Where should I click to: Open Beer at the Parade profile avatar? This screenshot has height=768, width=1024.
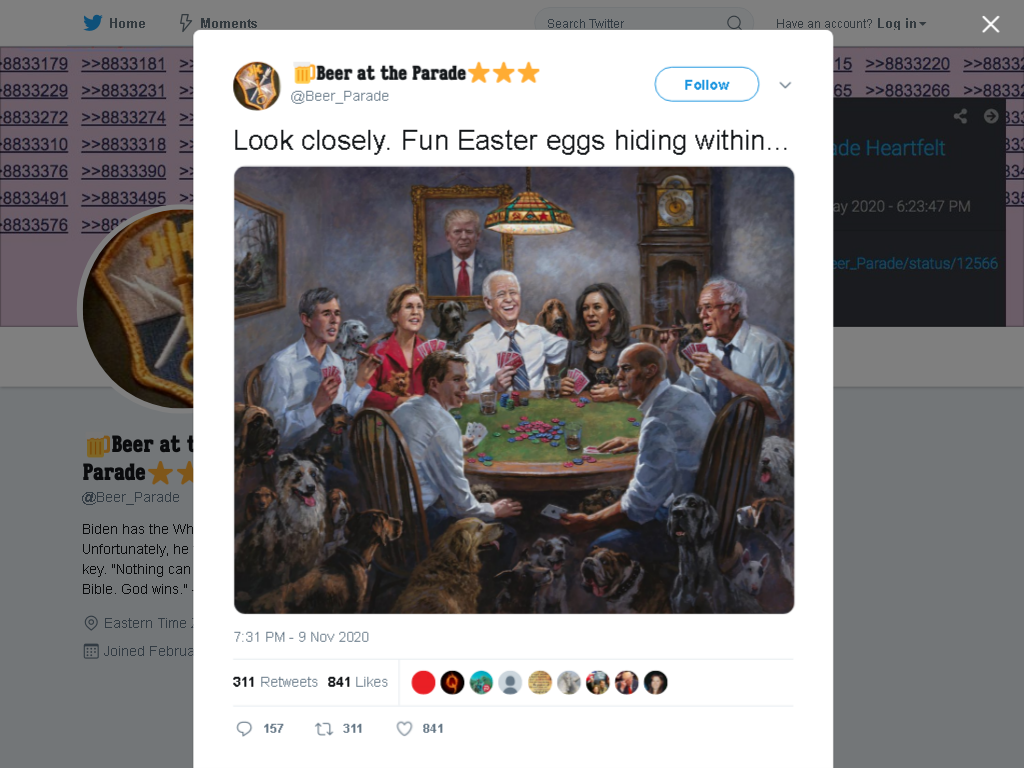click(x=257, y=86)
